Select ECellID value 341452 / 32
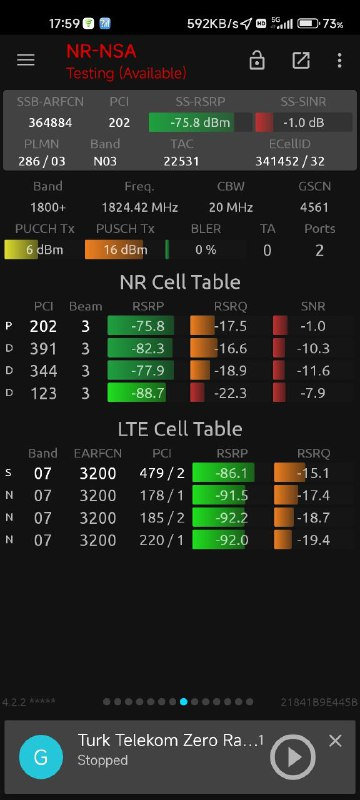This screenshot has height=800, width=360. (x=290, y=162)
